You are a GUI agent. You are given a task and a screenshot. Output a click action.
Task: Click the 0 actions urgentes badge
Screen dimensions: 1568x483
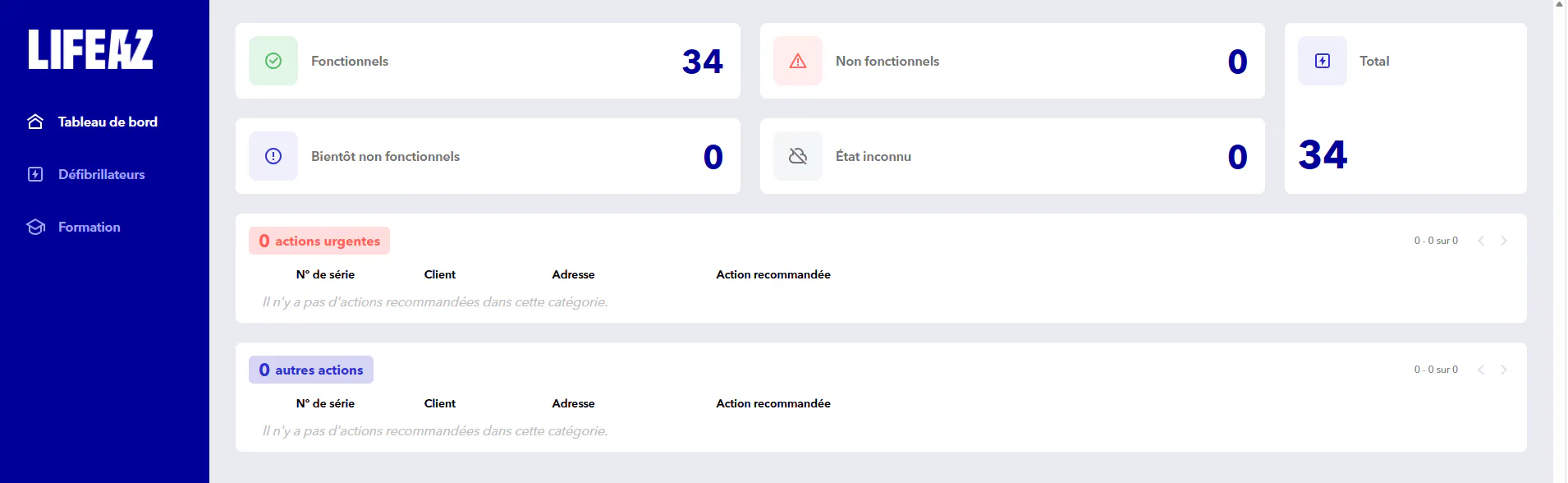tap(319, 241)
